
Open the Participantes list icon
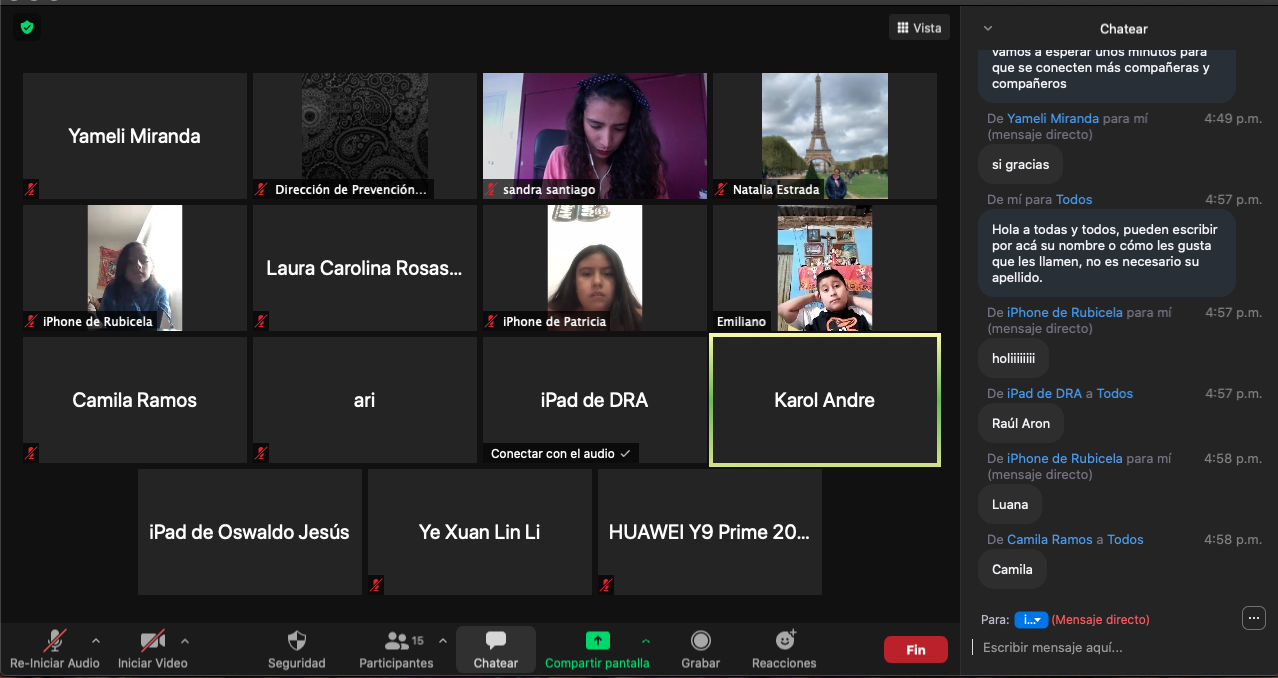tap(397, 641)
